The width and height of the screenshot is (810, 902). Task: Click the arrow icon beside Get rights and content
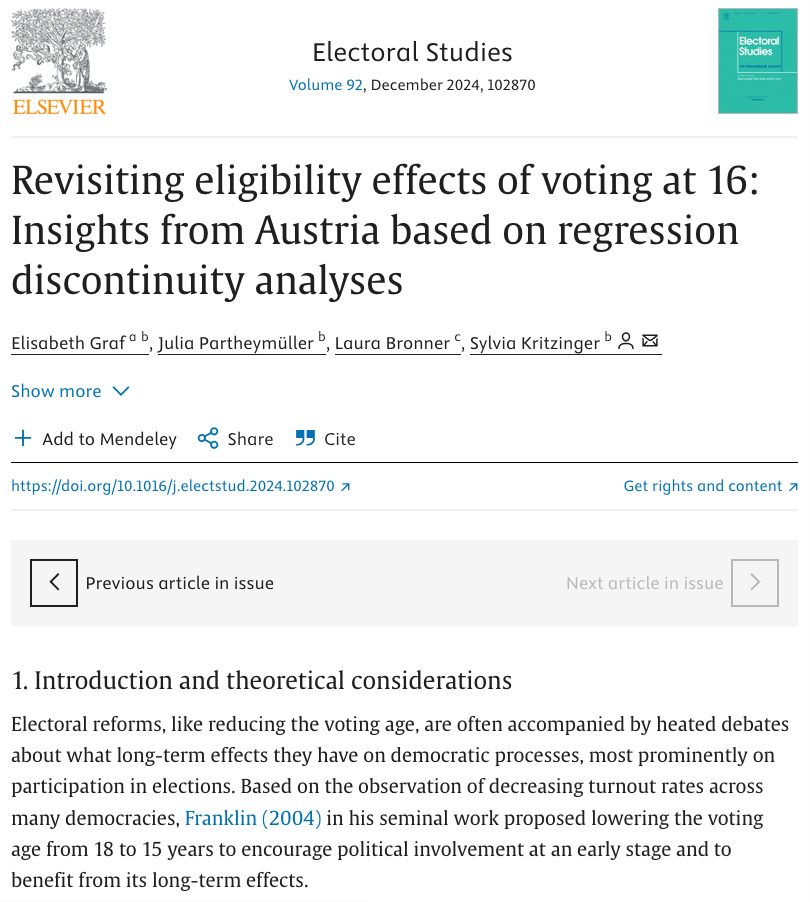(793, 487)
